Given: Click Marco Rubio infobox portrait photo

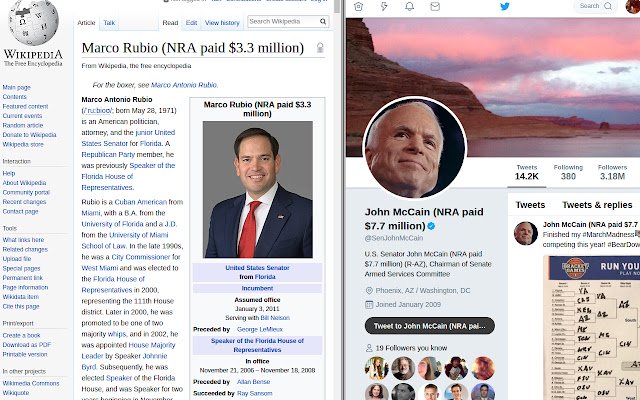Looking at the screenshot, I should [x=258, y=189].
